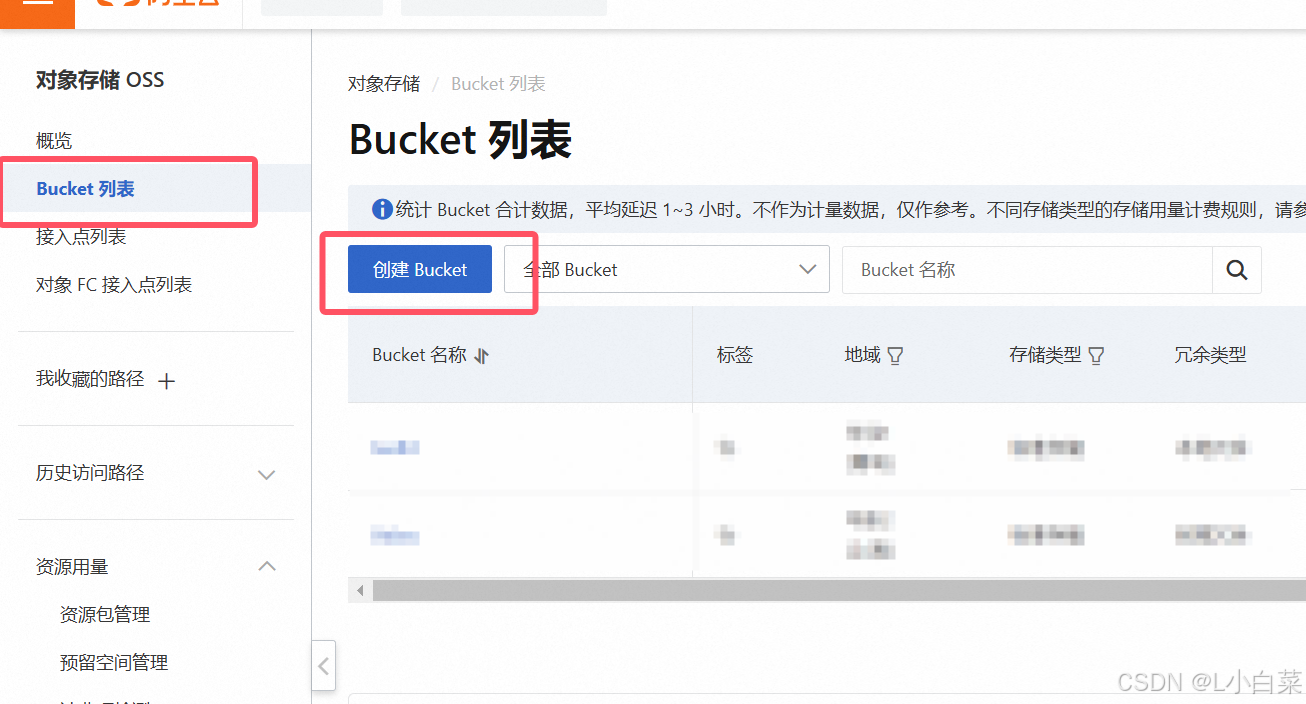The width and height of the screenshot is (1306, 704).
Task: Click the search magnifier icon
Action: (1237, 270)
